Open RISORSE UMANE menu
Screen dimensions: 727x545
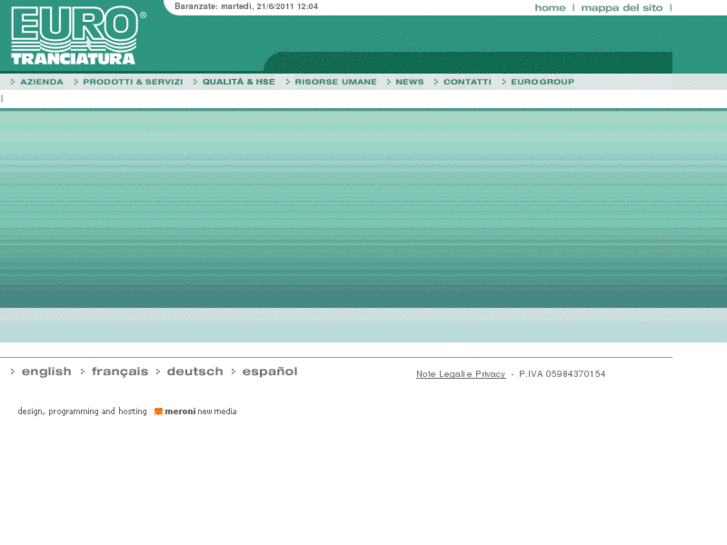pyautogui.click(x=335, y=82)
